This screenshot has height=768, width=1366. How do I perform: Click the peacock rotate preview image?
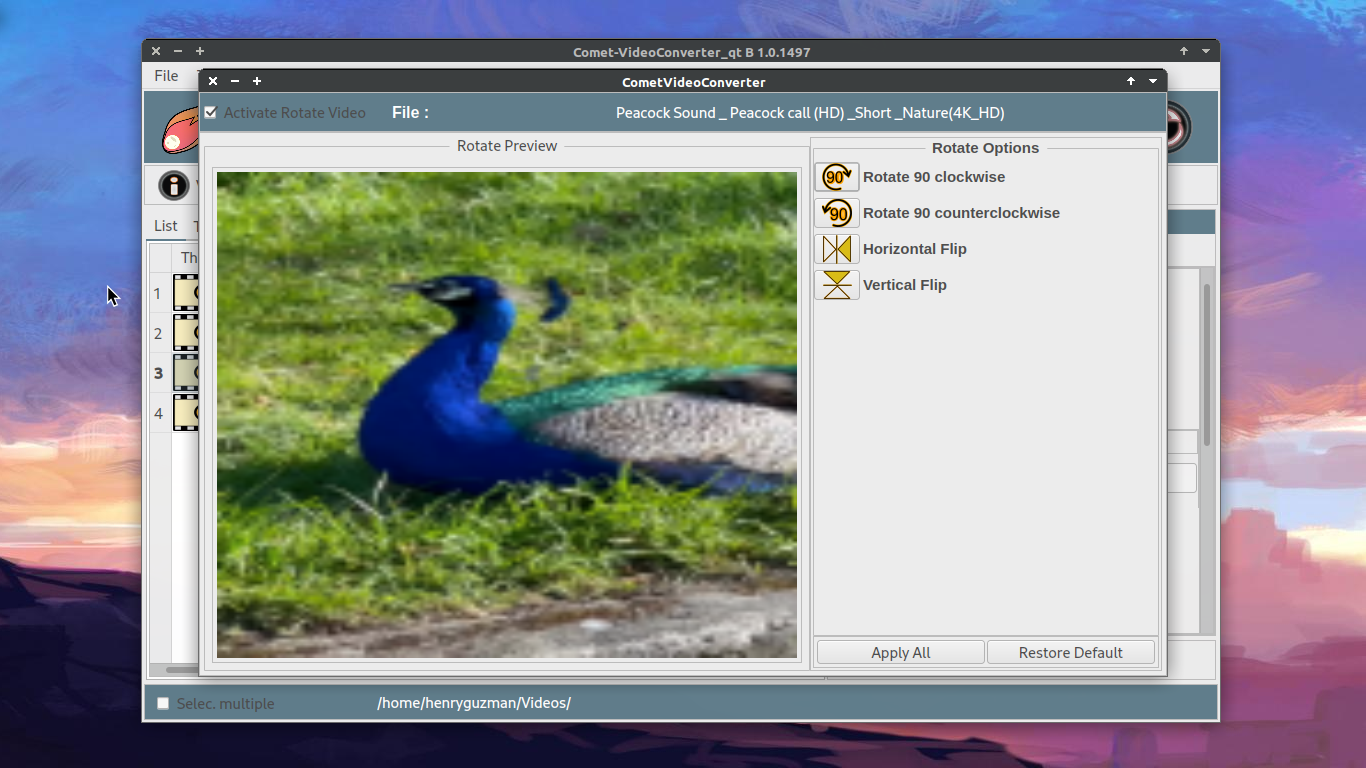point(507,415)
